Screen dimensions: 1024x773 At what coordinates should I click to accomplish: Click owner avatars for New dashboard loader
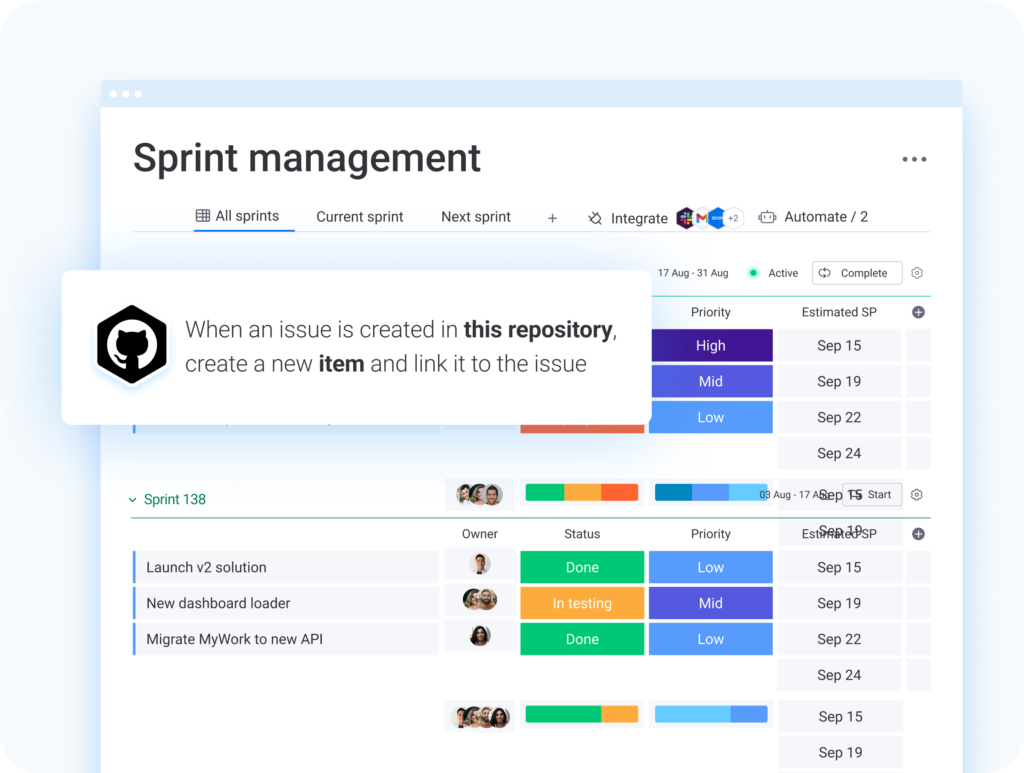pyautogui.click(x=480, y=599)
